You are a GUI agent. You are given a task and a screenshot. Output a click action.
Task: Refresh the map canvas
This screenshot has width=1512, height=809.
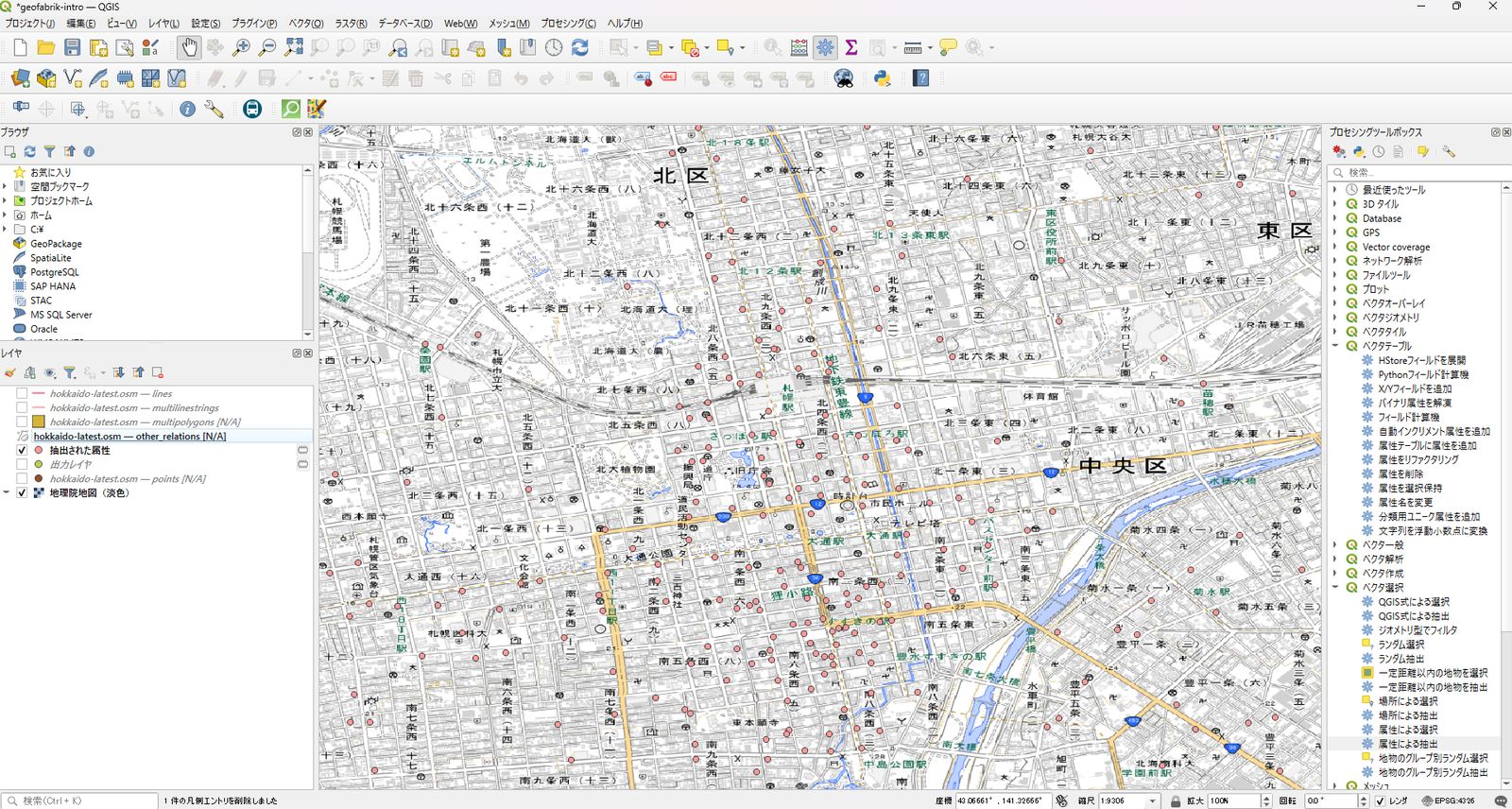click(579, 47)
